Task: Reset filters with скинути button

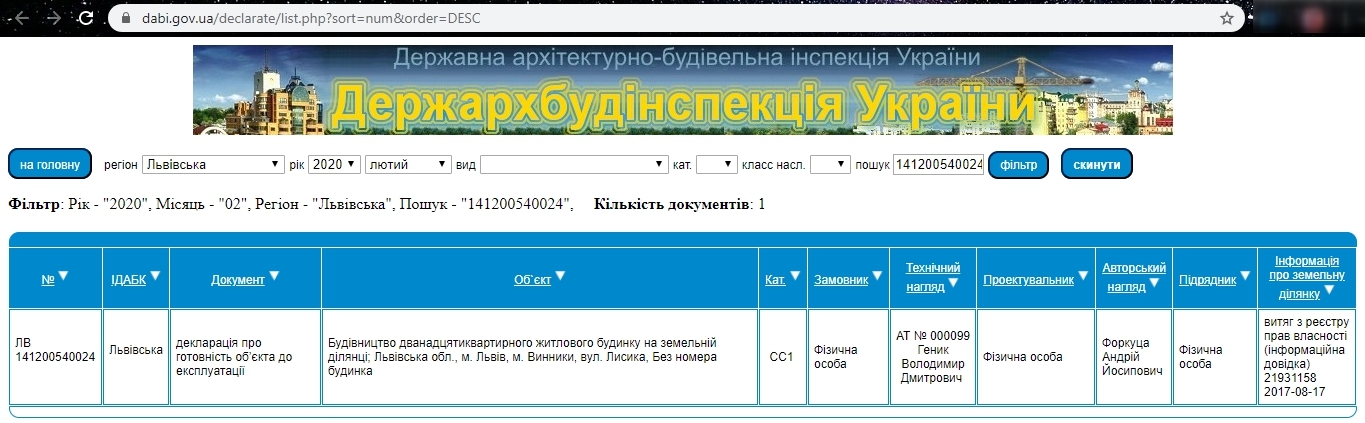Action: 1097,164
